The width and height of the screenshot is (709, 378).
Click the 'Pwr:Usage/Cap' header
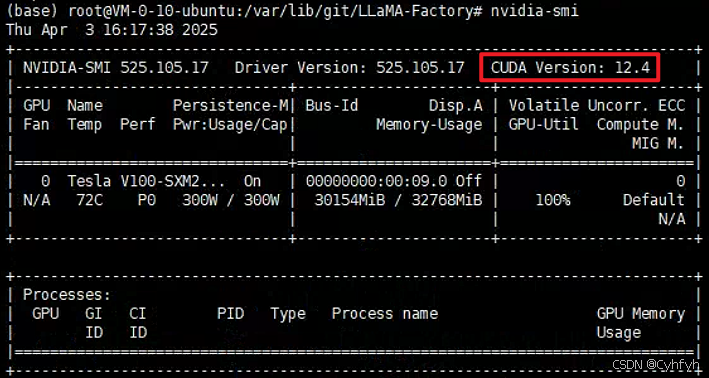(231, 125)
